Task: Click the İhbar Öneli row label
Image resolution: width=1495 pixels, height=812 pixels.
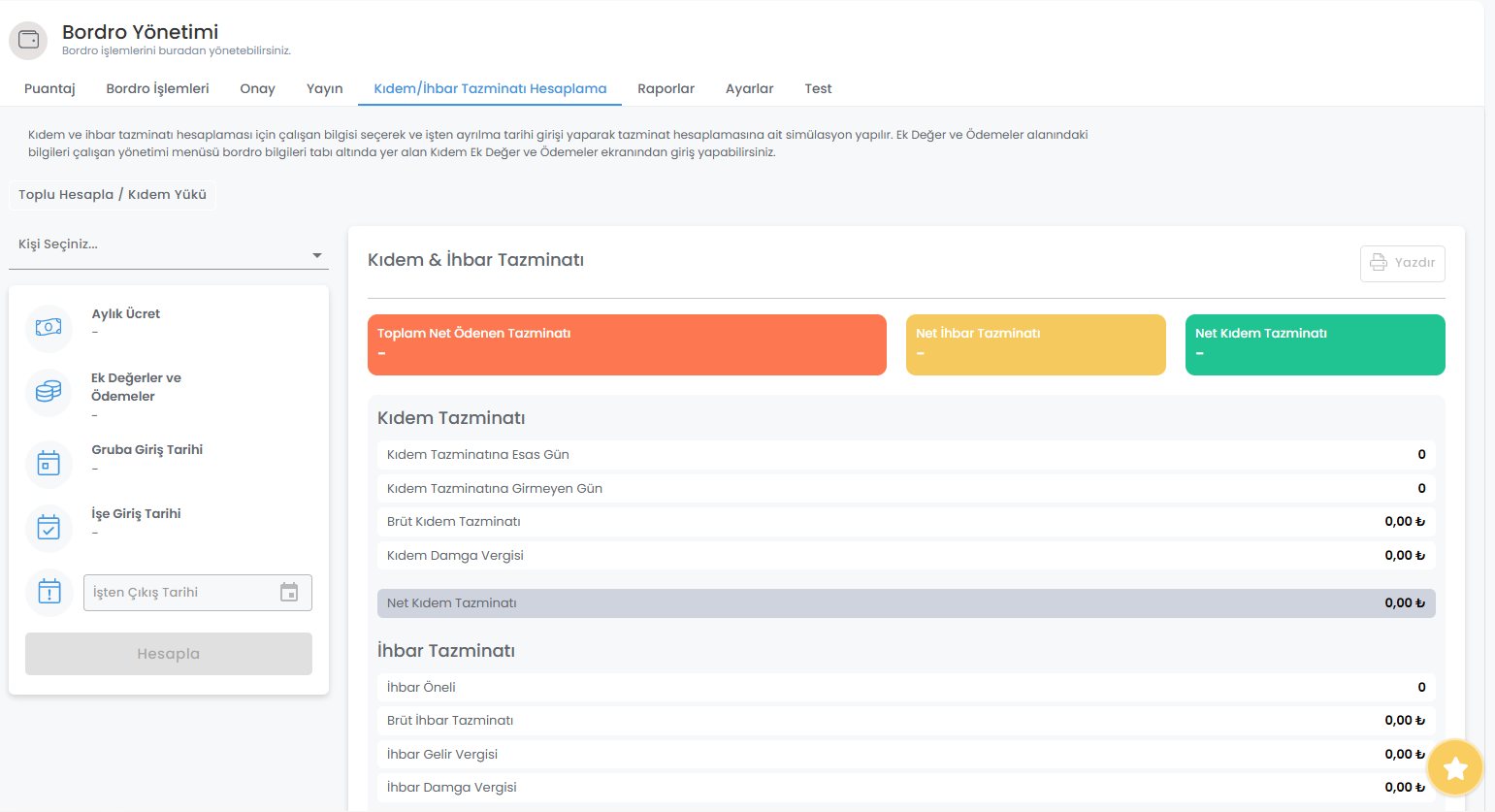Action: [x=421, y=688]
